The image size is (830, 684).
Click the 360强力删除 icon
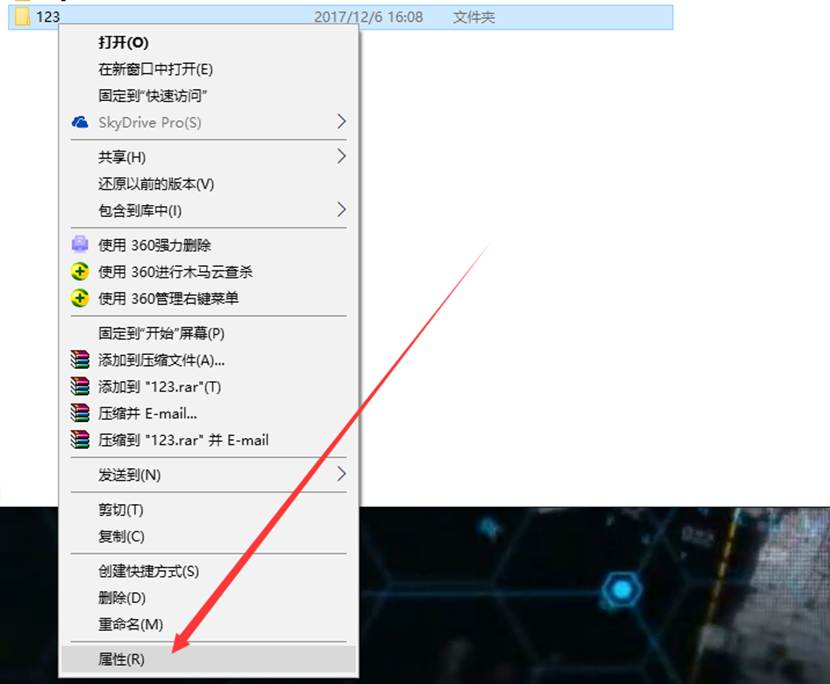click(x=81, y=244)
